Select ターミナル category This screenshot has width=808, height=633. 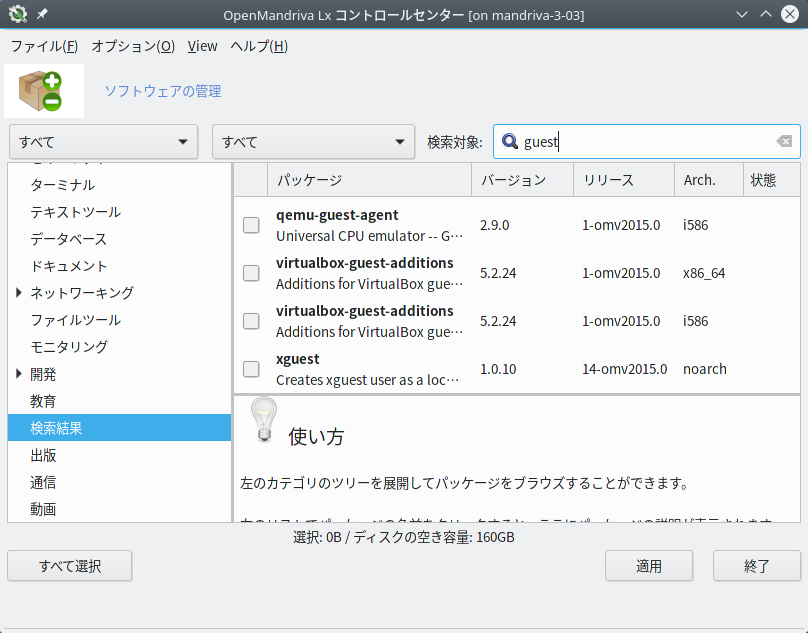point(62,185)
